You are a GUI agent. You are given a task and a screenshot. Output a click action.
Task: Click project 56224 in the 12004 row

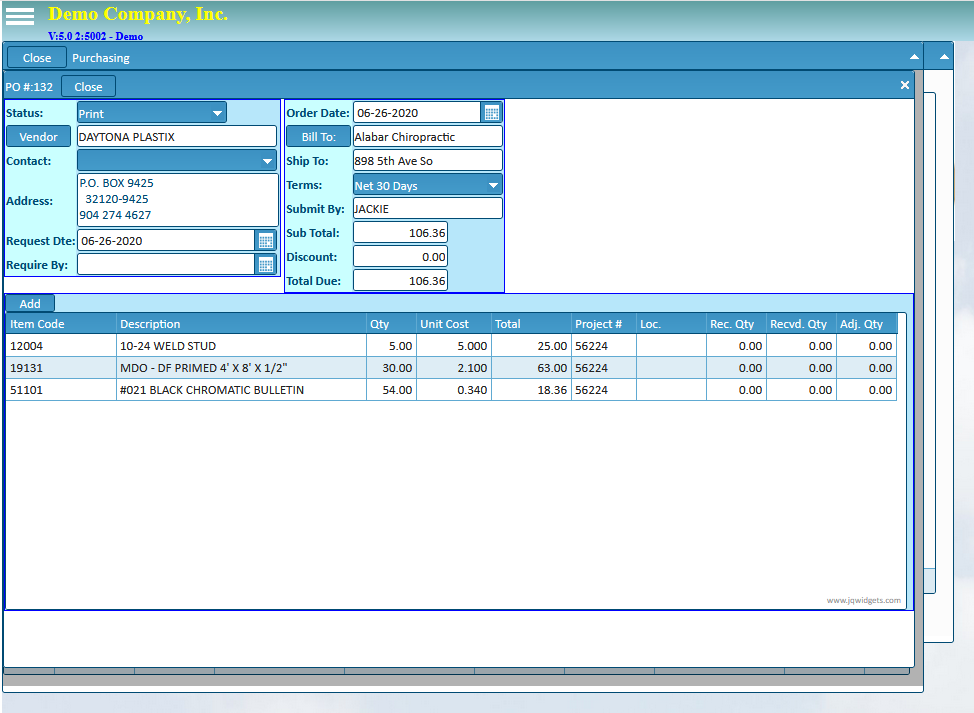click(604, 346)
